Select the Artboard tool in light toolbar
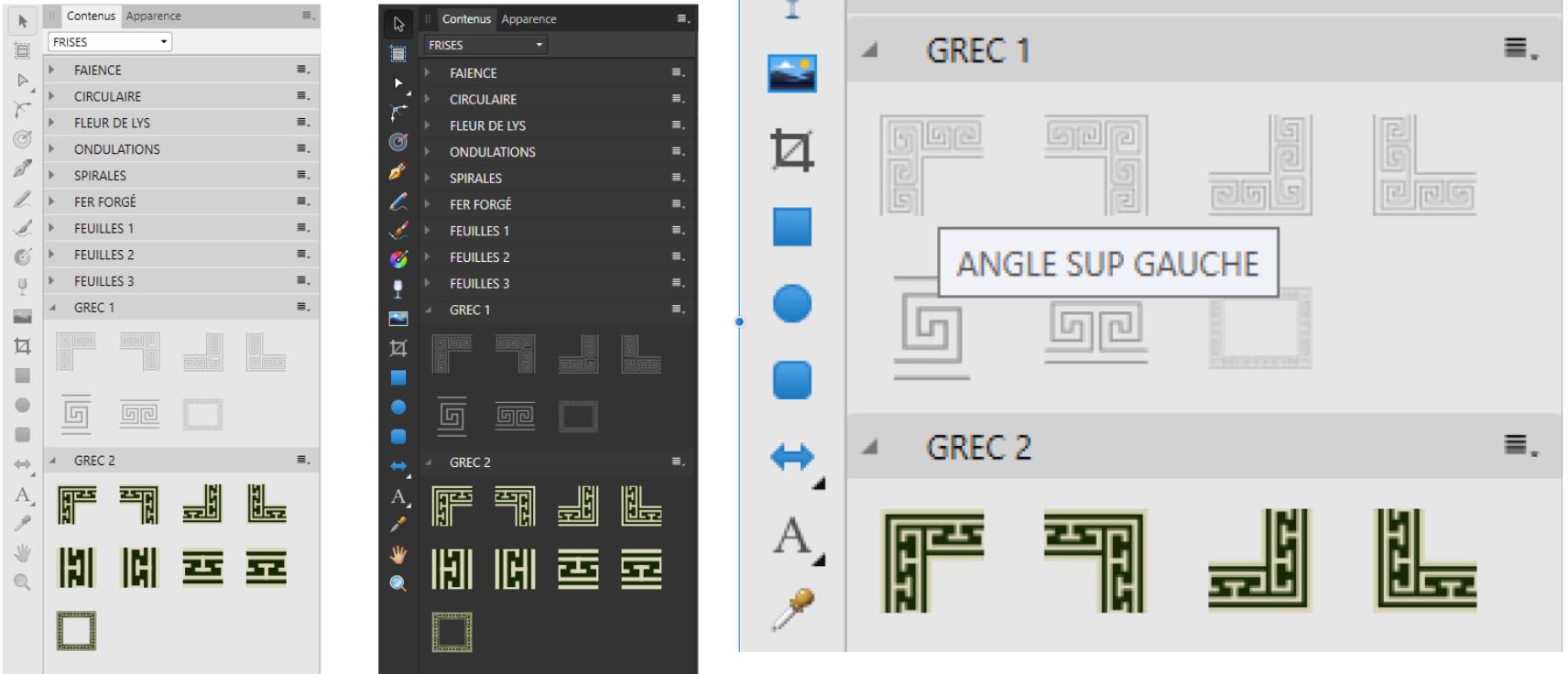The image size is (1568, 674). [x=23, y=50]
